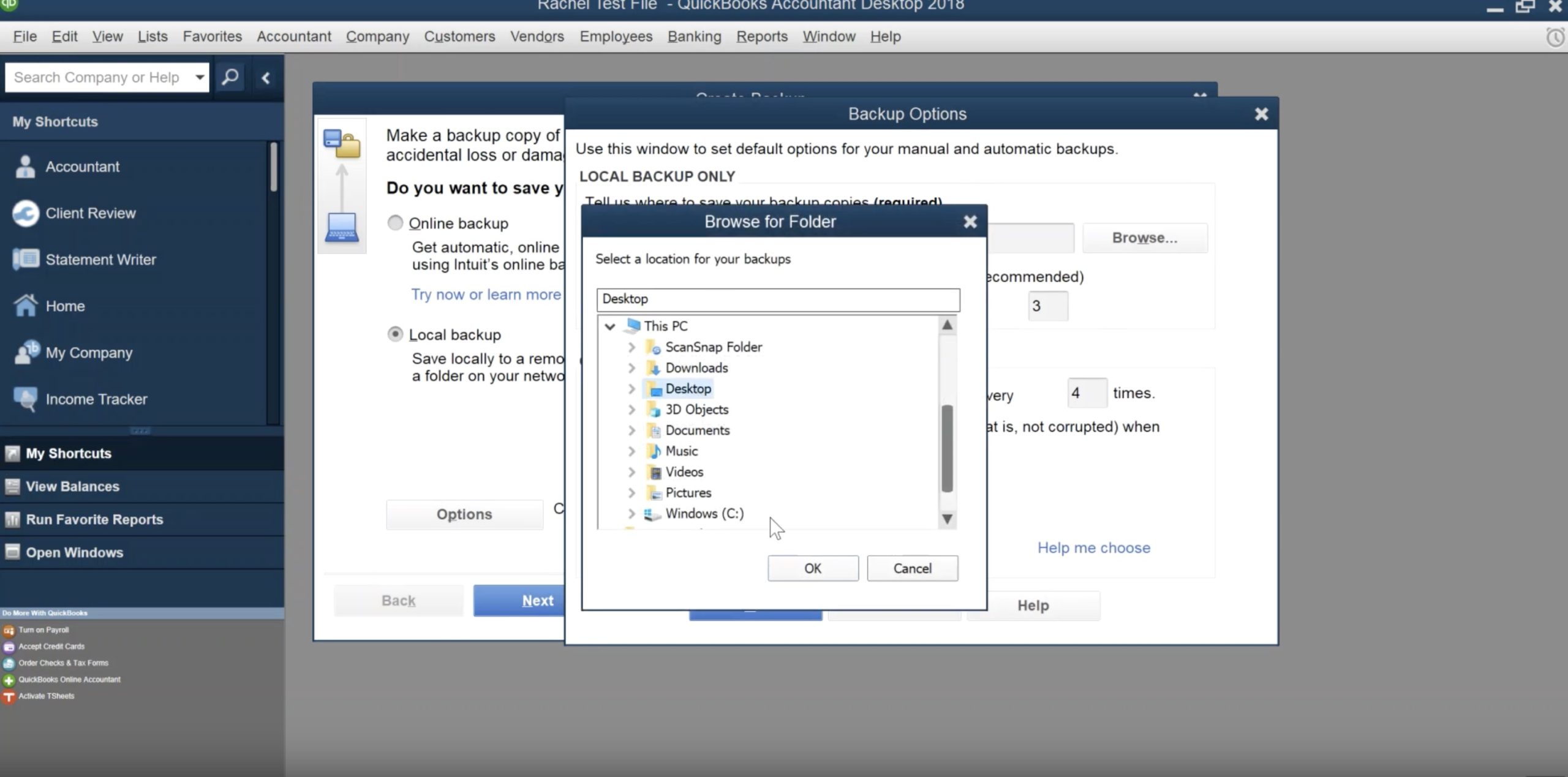This screenshot has height=777, width=1568.
Task: Click the folder tree scrollbar thumb
Action: tap(947, 448)
